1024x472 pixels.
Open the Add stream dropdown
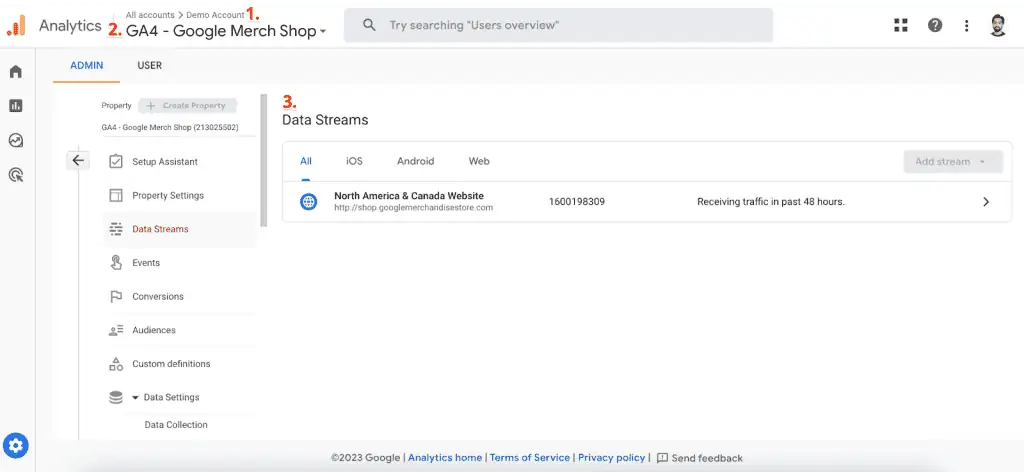pyautogui.click(x=953, y=161)
